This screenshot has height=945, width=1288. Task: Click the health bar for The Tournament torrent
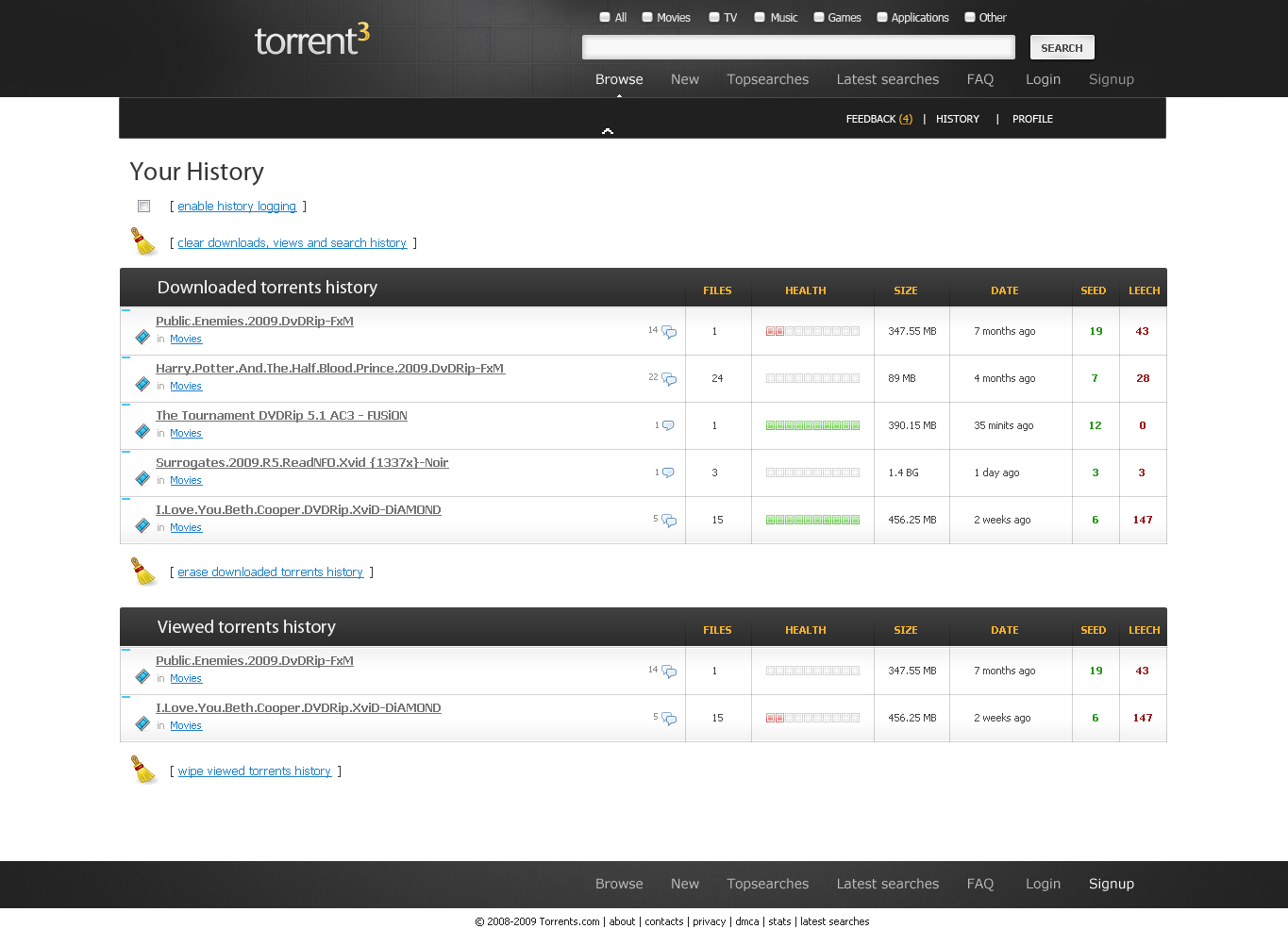(x=812, y=424)
